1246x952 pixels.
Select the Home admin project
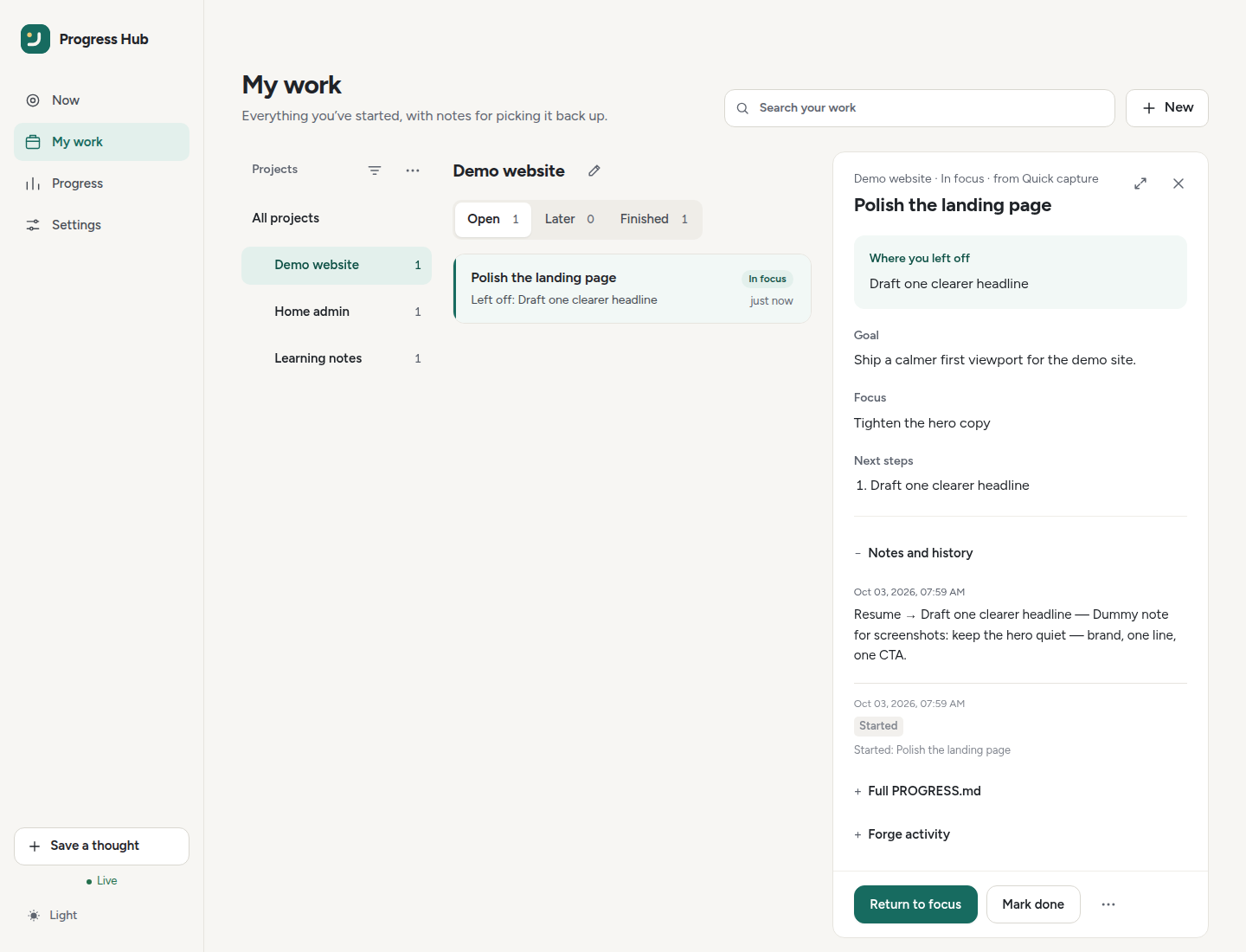[337, 312]
